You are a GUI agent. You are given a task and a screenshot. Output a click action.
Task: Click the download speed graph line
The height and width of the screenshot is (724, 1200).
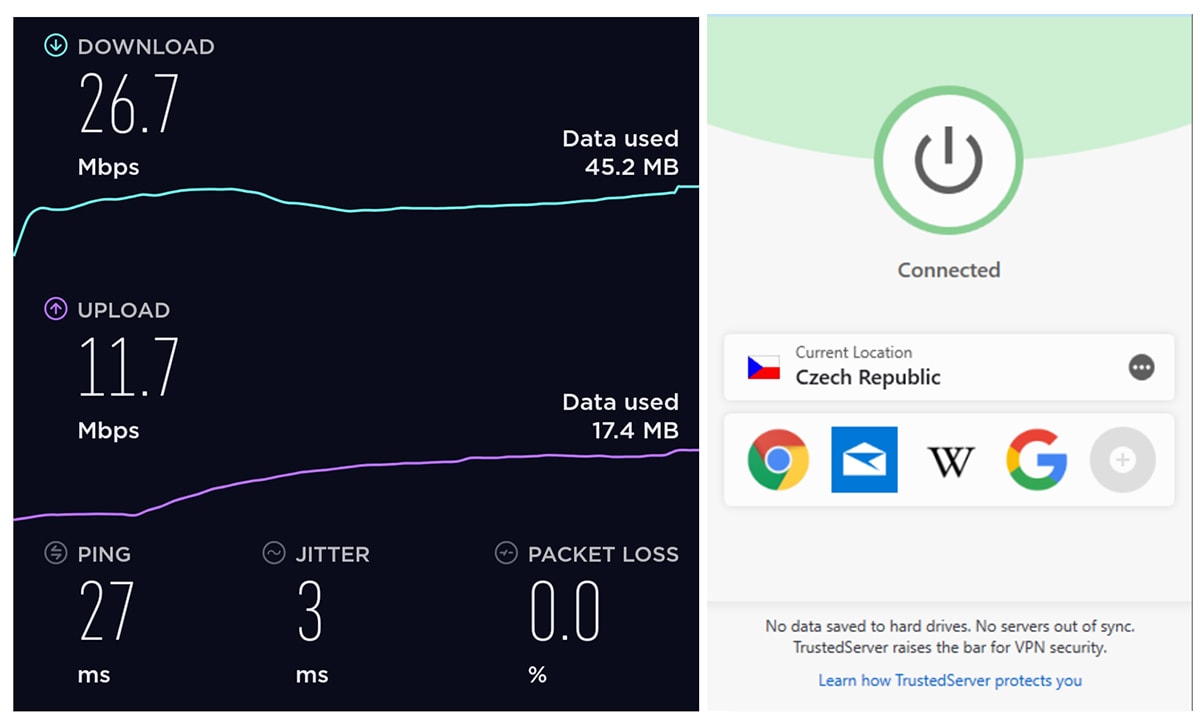pos(356,206)
